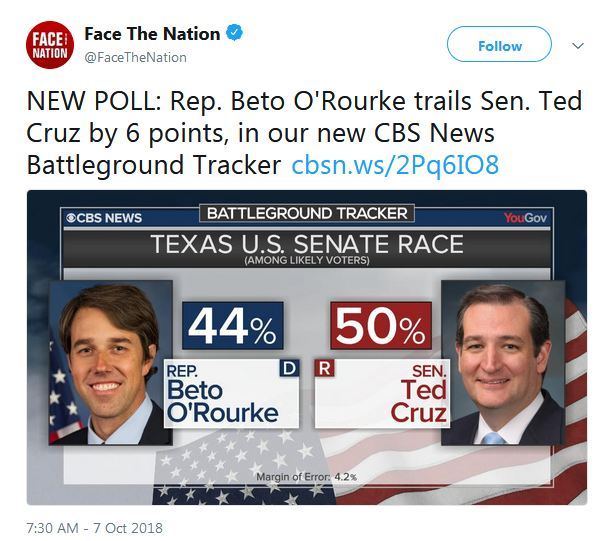Click the Battleground Tracker banner label
606x541 pixels.
pos(306,213)
